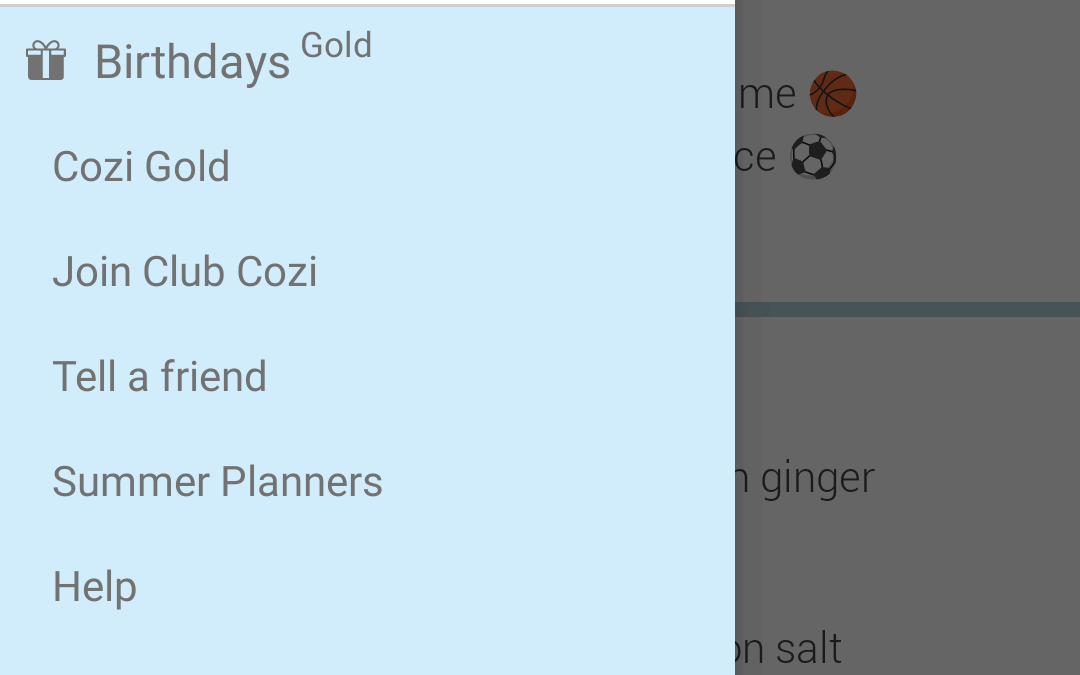The height and width of the screenshot is (675, 1080).
Task: Tap the word friend in Tell a friend
Action: 214,377
